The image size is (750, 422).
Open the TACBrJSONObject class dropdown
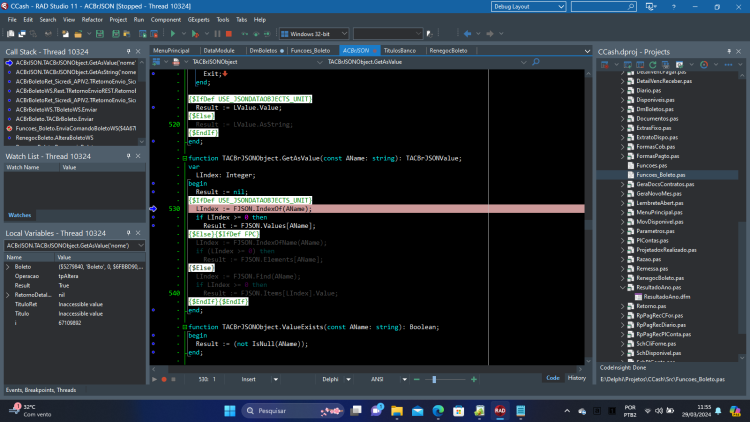point(319,62)
